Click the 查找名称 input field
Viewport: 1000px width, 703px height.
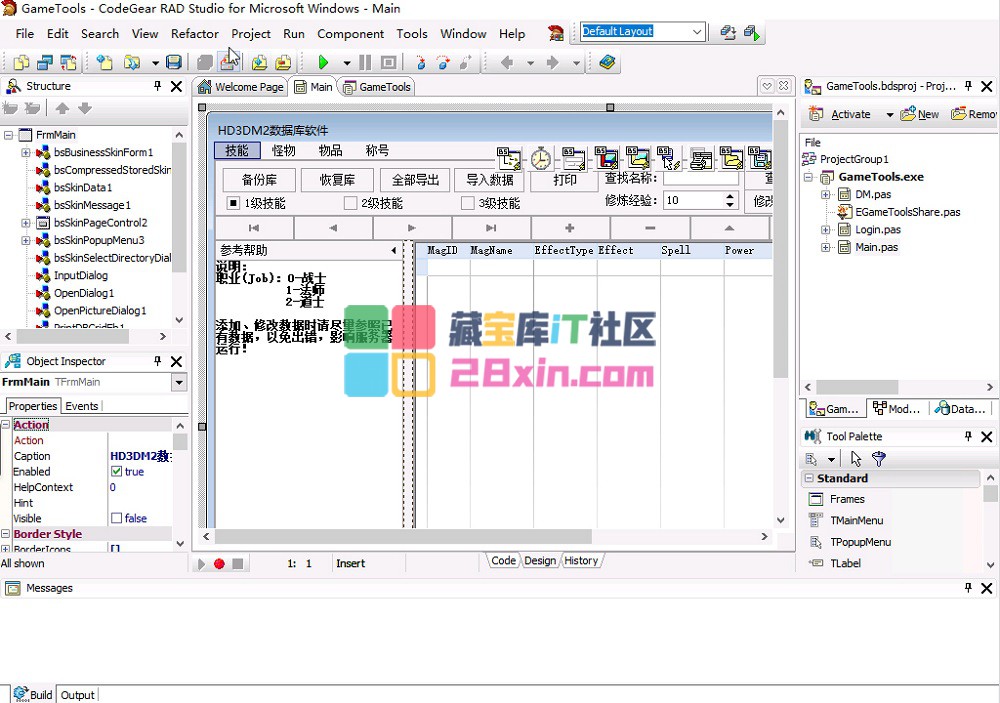(701, 178)
